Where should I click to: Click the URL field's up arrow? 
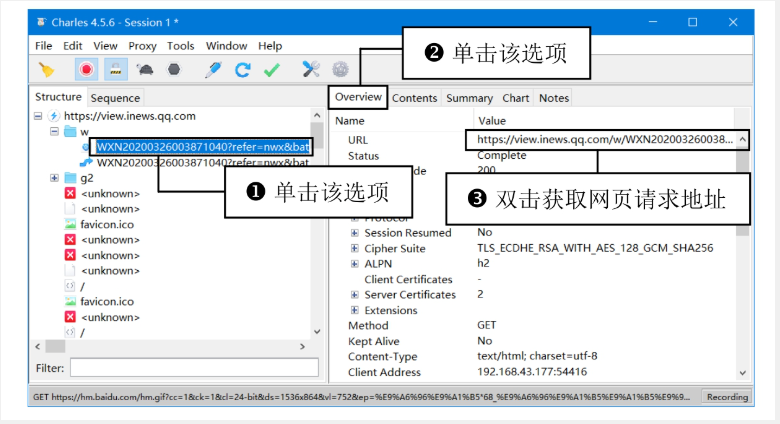pyautogui.click(x=742, y=139)
